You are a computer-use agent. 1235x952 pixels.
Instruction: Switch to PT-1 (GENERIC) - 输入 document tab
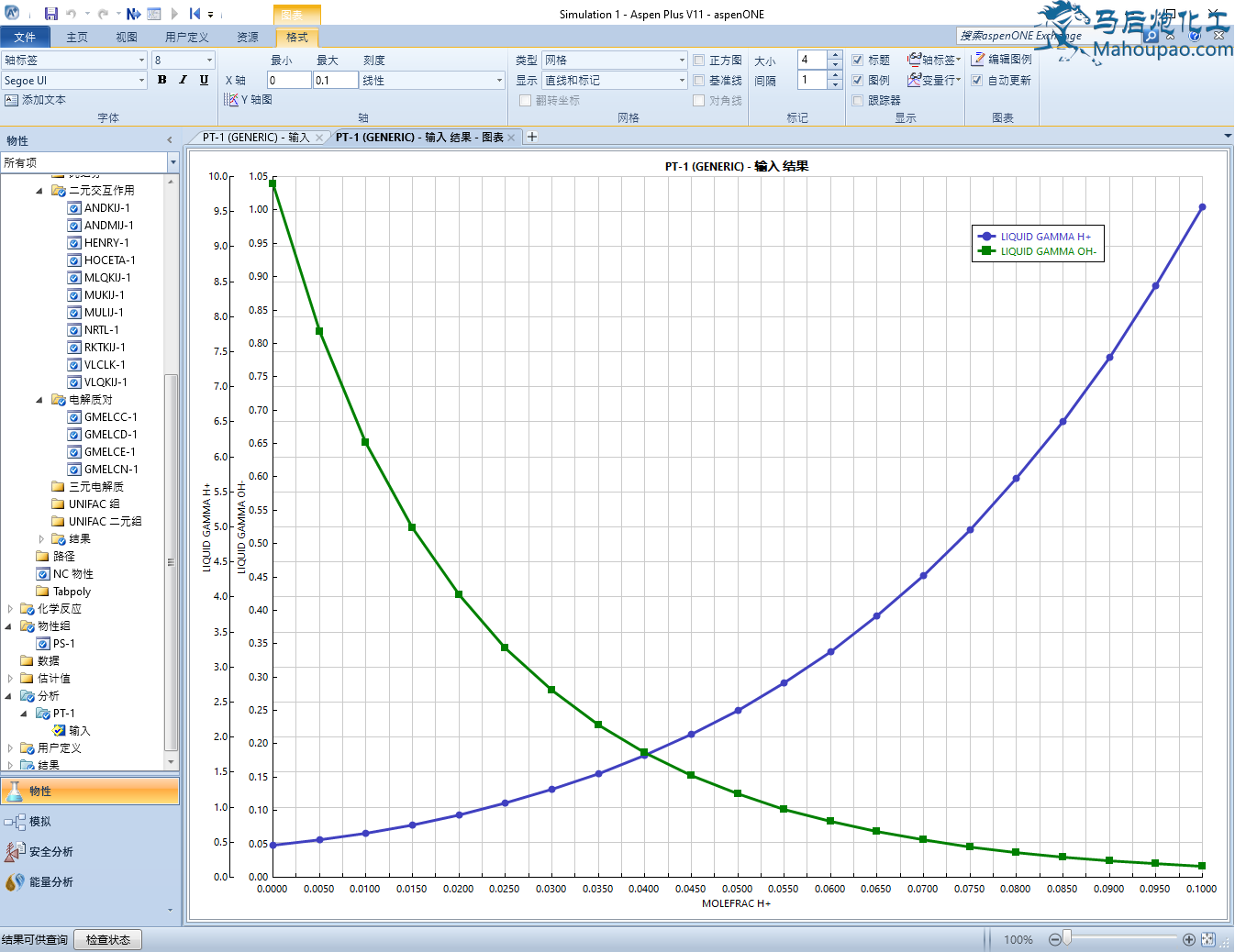[x=256, y=138]
